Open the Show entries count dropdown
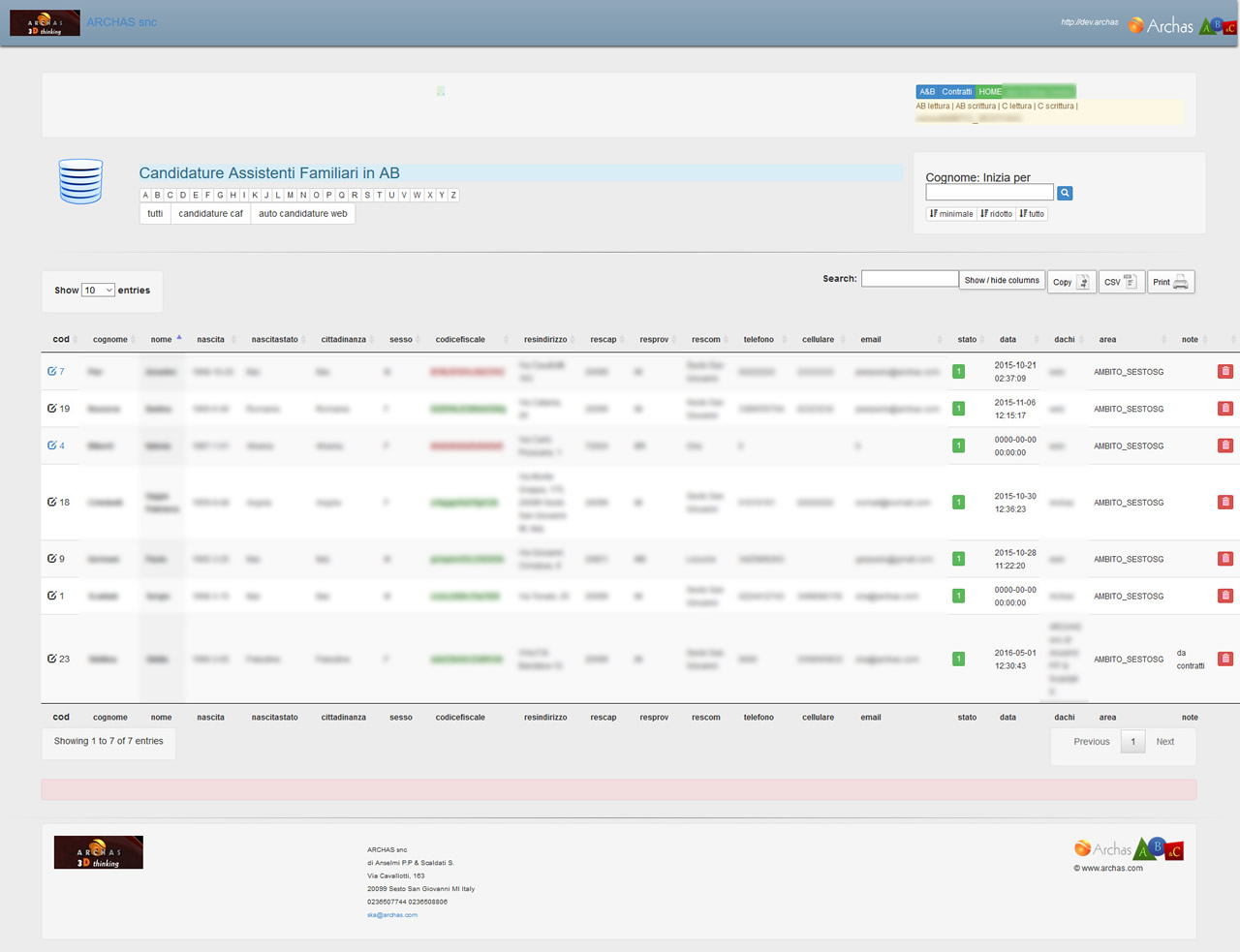Image resolution: width=1240 pixels, height=952 pixels. [x=98, y=291]
